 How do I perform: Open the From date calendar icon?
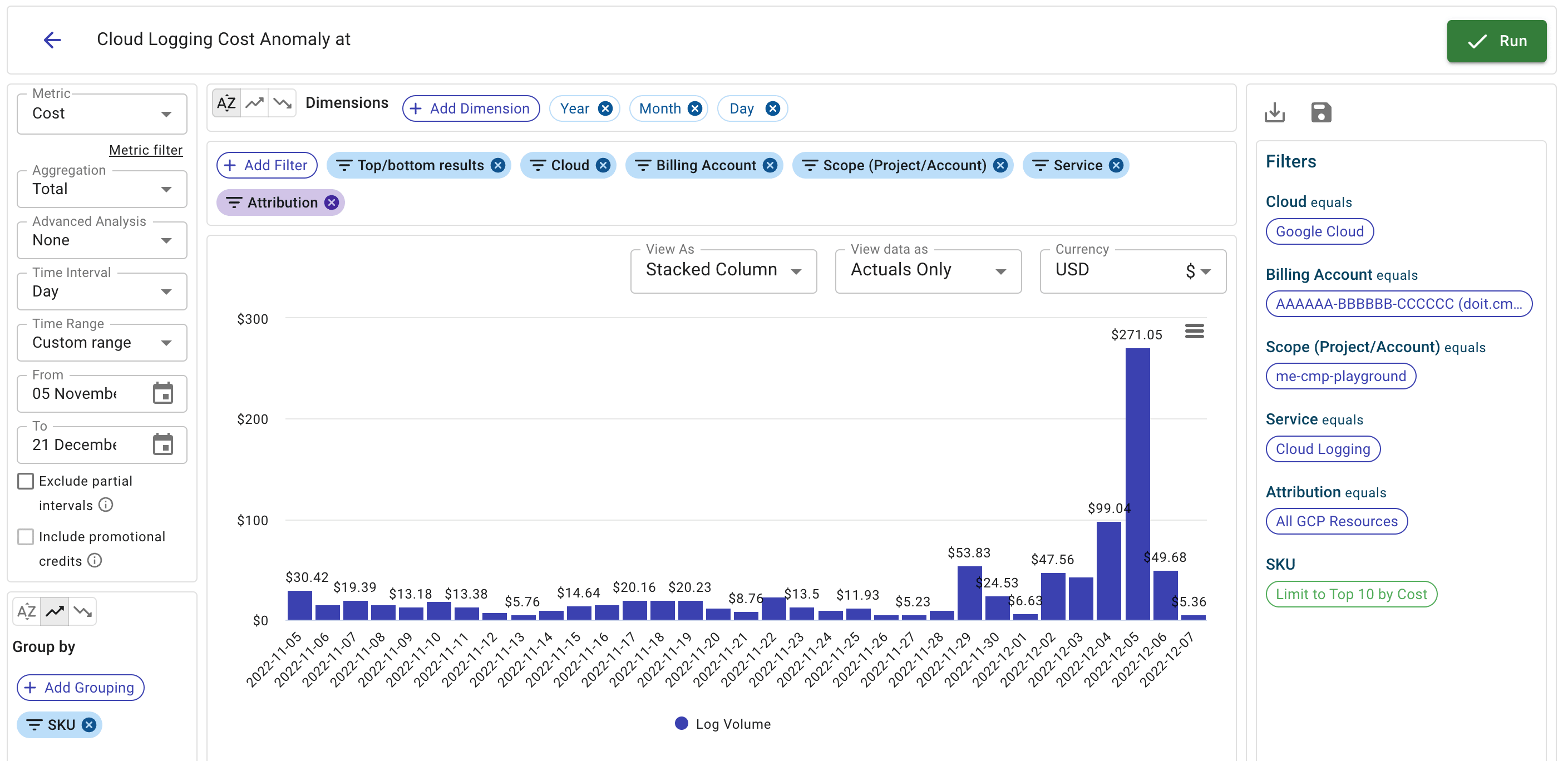(x=162, y=394)
